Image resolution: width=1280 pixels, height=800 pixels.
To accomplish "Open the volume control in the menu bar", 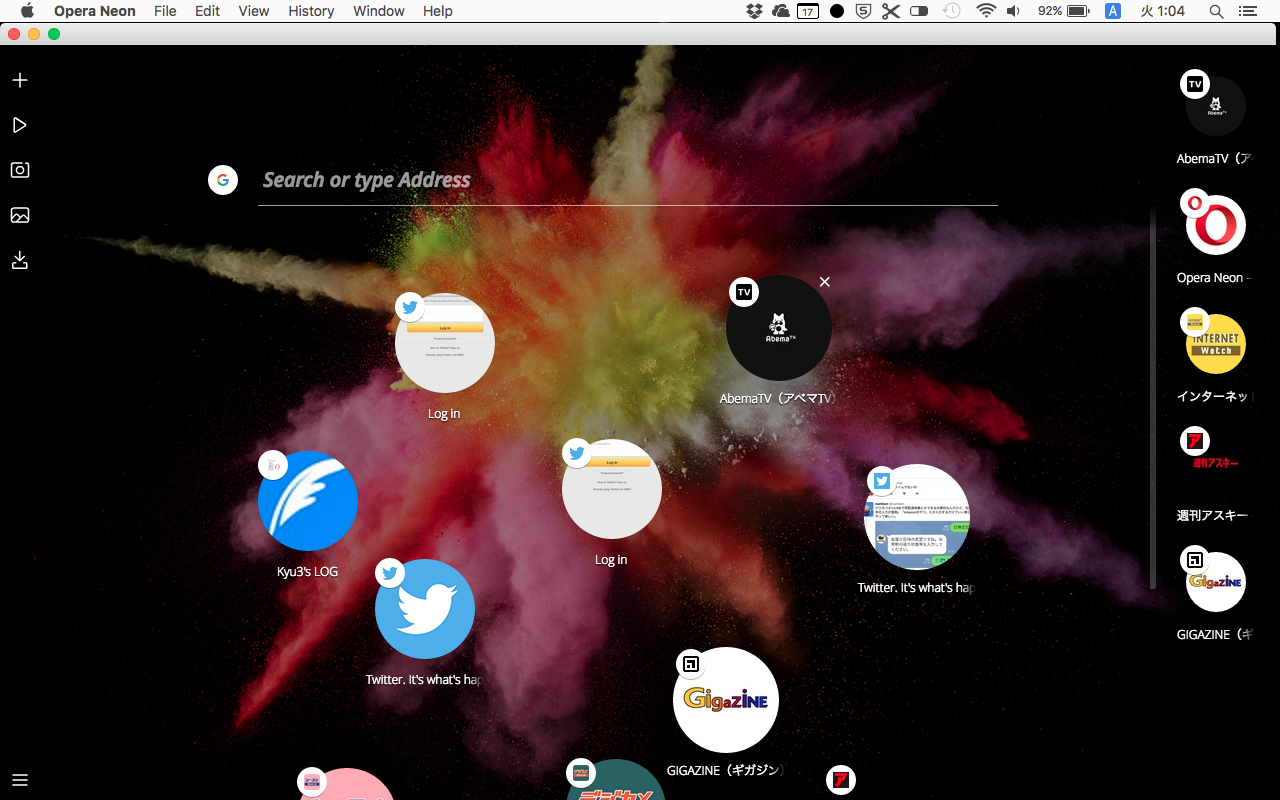I will (1013, 11).
